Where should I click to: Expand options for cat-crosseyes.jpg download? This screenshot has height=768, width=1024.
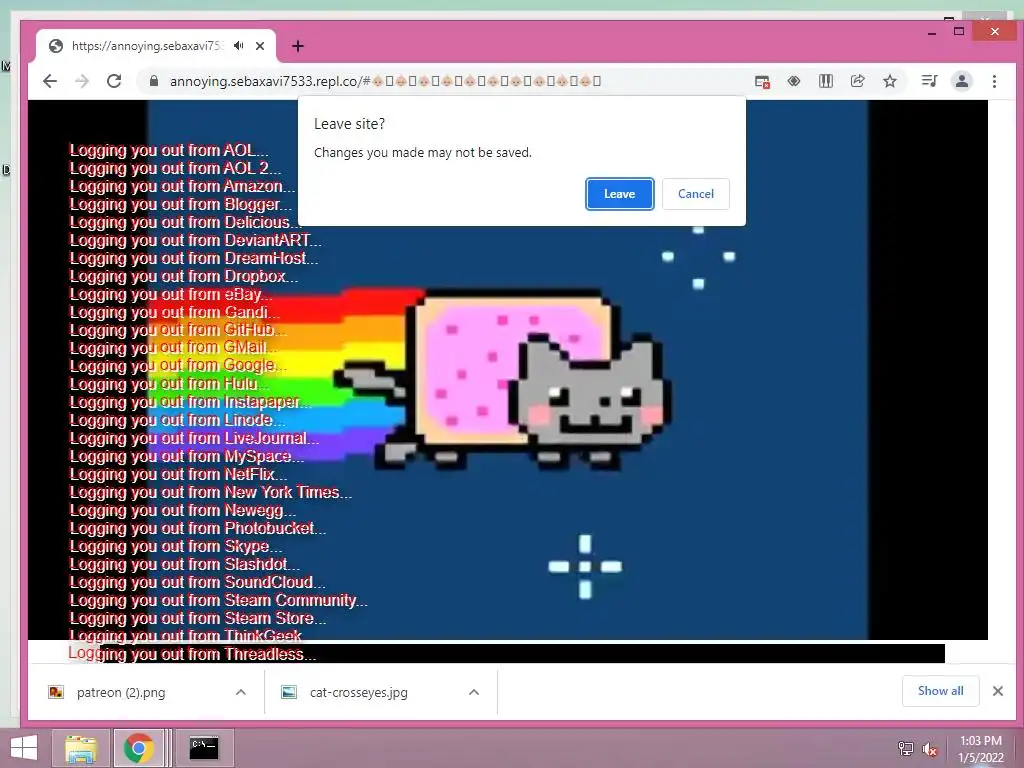[x=474, y=692]
